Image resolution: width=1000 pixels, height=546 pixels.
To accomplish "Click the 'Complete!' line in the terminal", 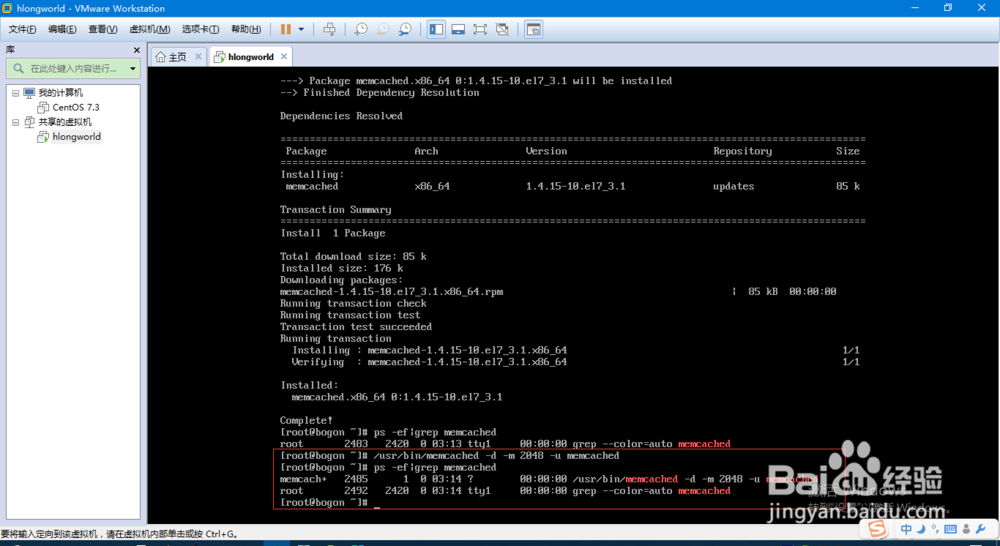I will [x=306, y=421].
